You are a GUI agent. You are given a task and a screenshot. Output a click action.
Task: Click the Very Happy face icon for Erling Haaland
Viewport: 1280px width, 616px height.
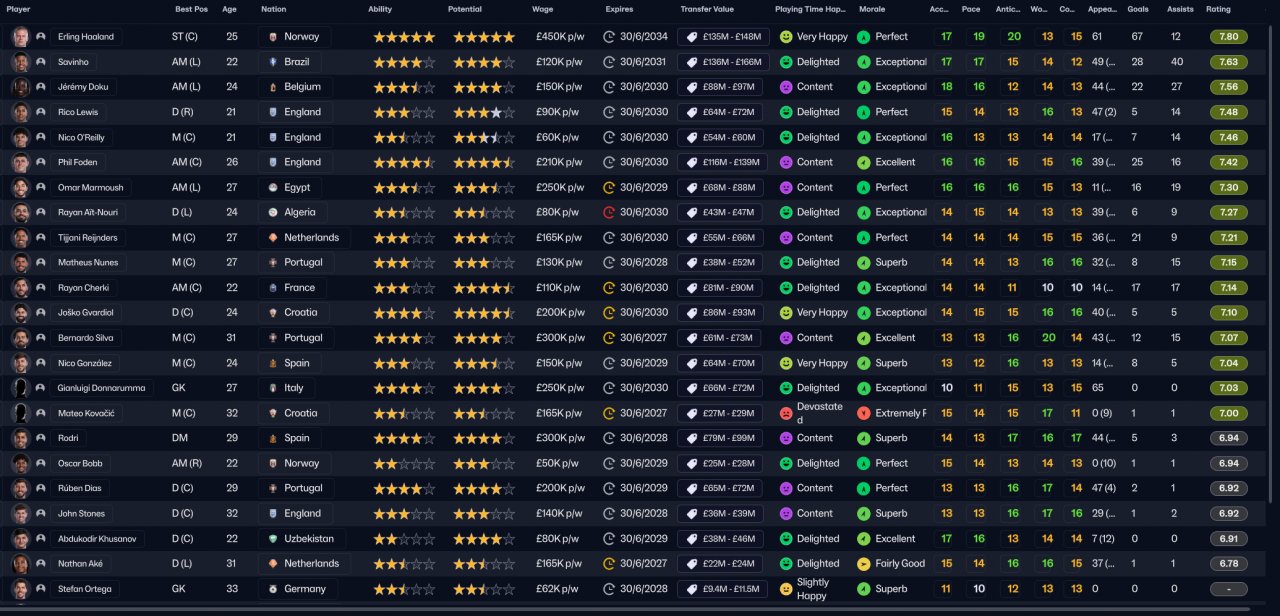click(786, 37)
